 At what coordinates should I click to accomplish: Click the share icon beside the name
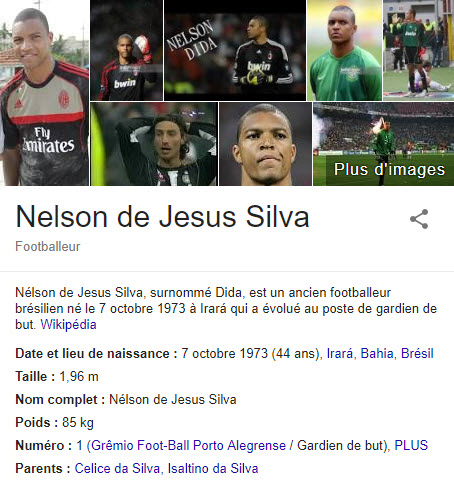click(x=419, y=219)
